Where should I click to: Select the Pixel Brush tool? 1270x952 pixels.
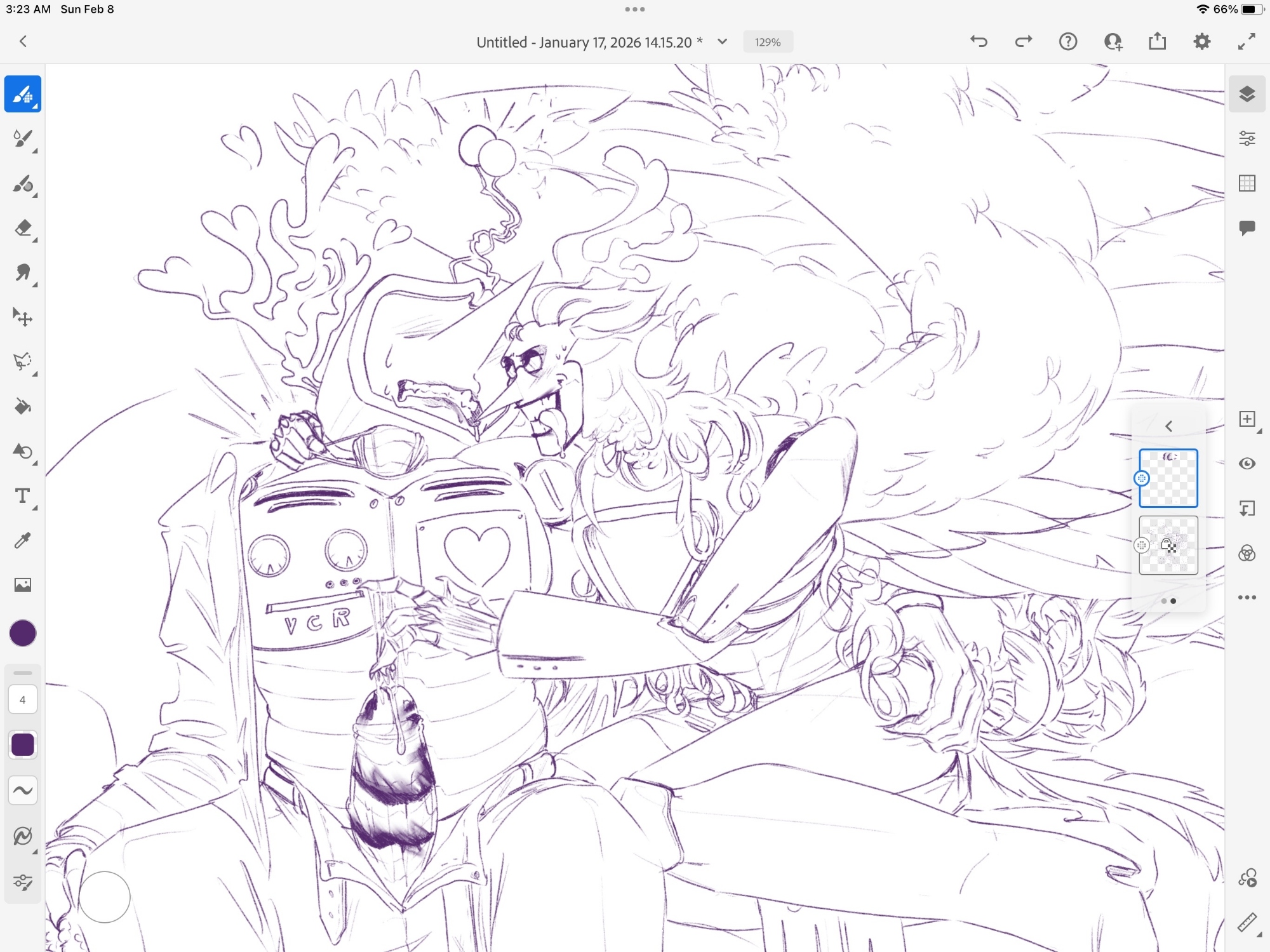click(23, 94)
